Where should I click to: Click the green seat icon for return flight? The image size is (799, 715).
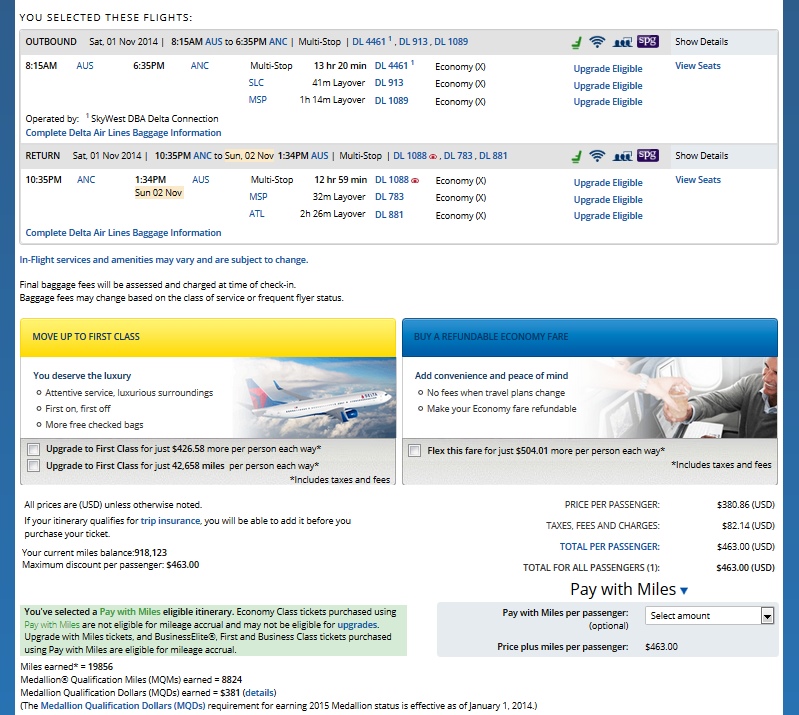coord(575,156)
